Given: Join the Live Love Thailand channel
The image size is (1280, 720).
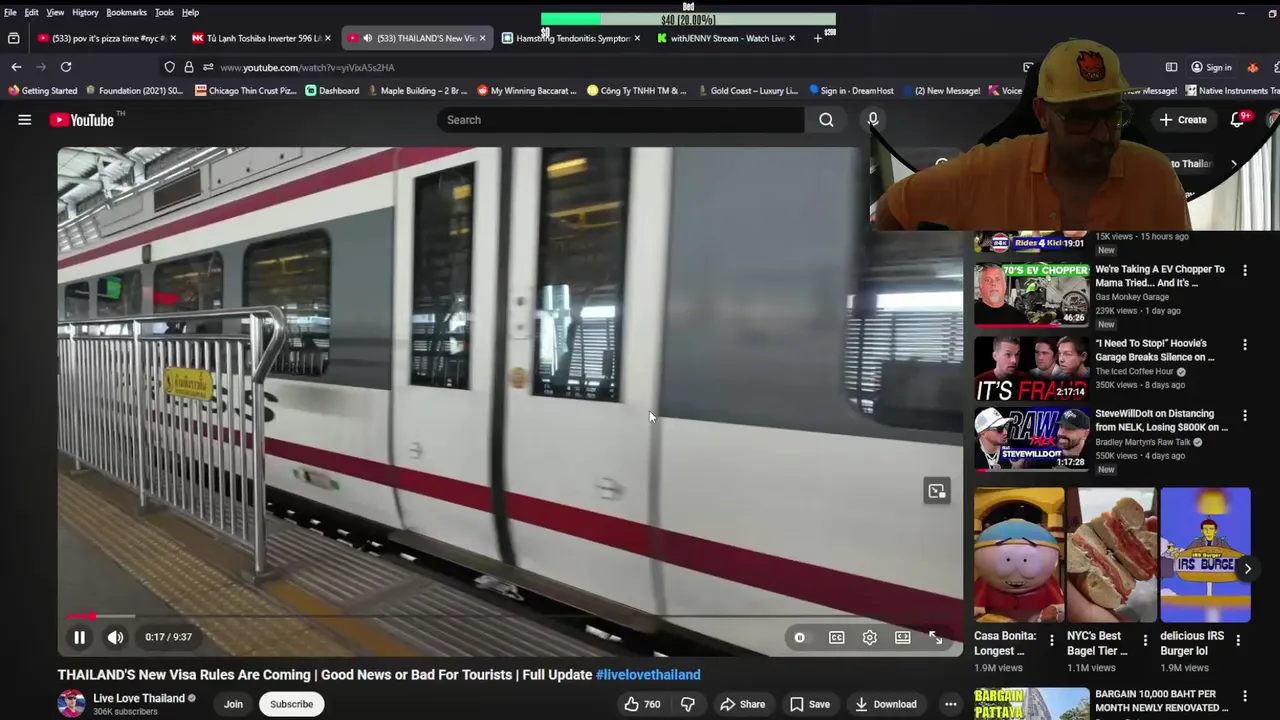Looking at the screenshot, I should (x=233, y=704).
